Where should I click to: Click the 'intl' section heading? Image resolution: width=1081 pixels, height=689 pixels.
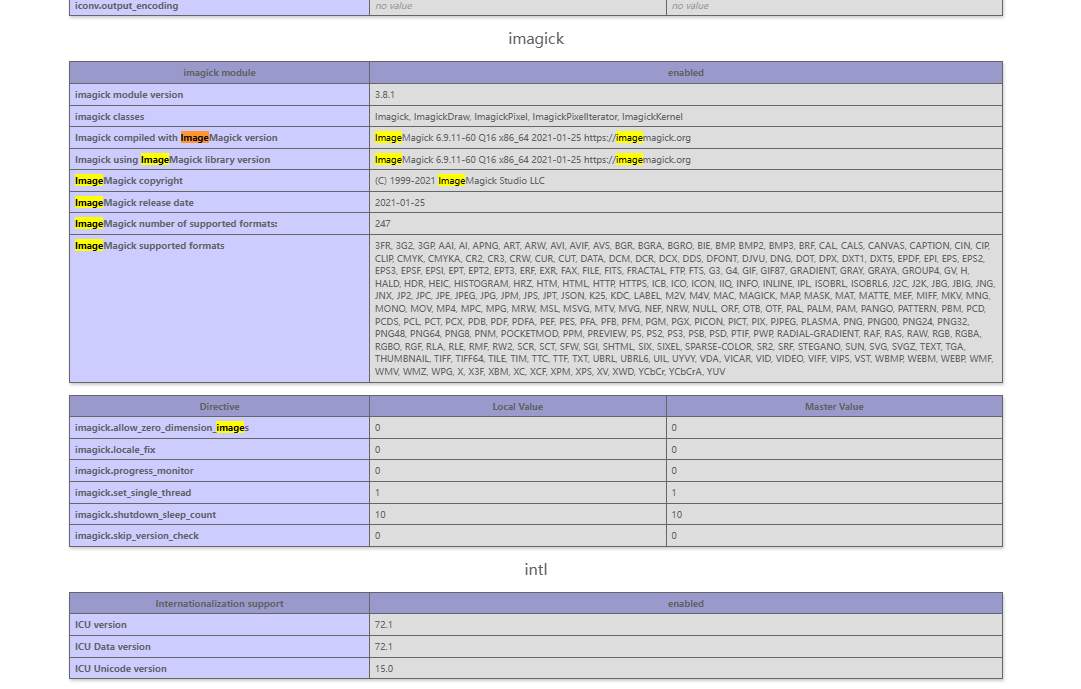pyautogui.click(x=536, y=569)
